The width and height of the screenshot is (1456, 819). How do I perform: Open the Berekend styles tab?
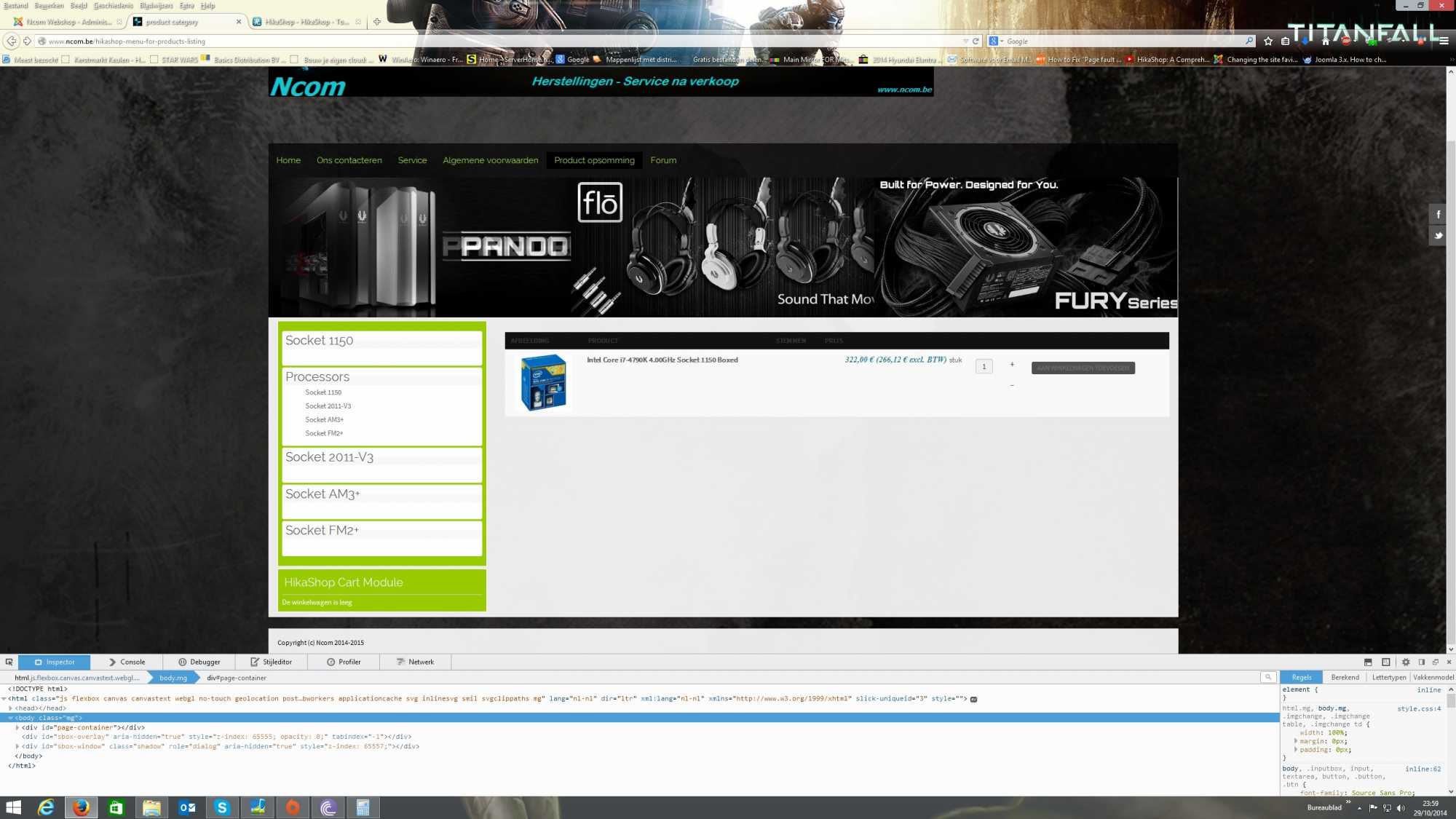coord(1345,677)
